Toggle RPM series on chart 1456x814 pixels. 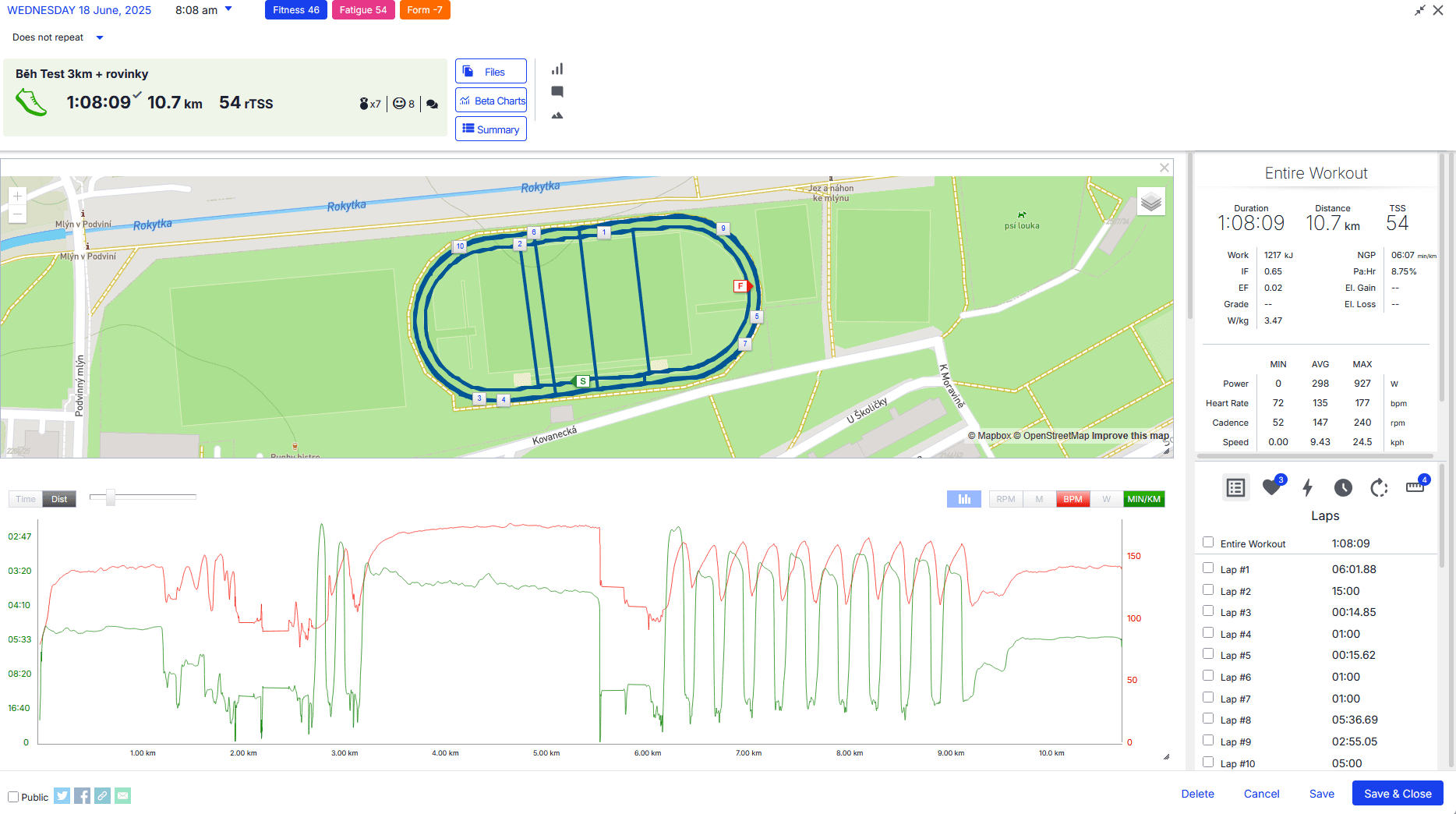coord(1005,499)
